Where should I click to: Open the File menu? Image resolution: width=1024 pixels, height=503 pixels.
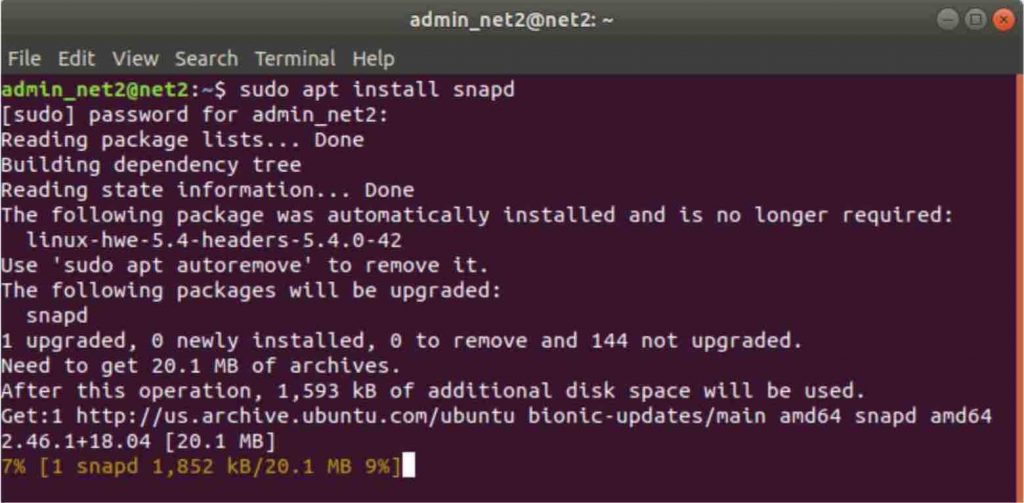[x=24, y=58]
